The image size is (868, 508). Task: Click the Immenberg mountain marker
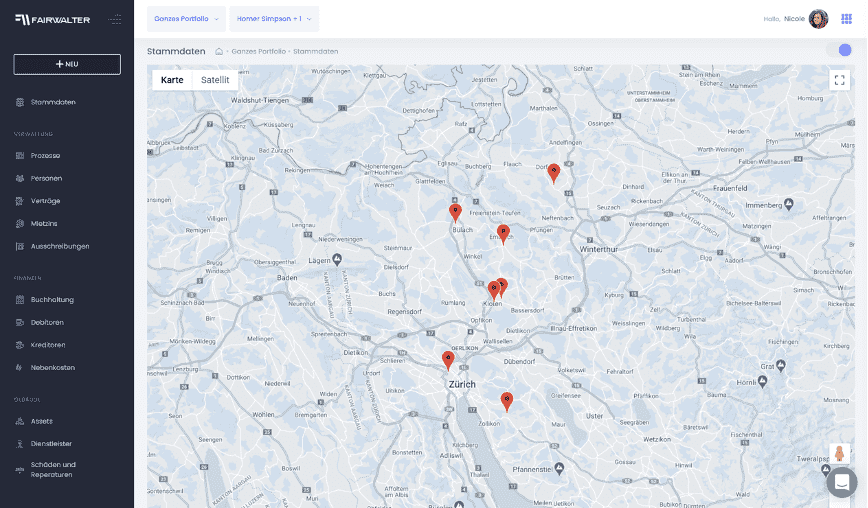789,204
